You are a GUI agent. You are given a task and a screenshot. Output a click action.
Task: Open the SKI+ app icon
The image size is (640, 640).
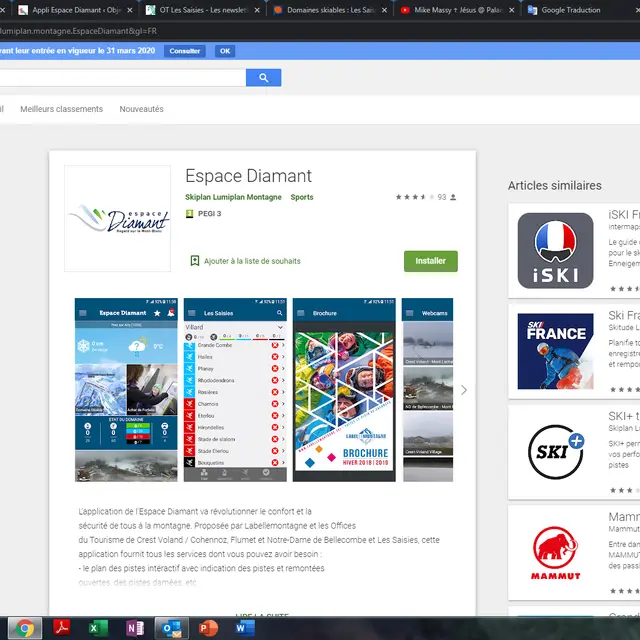click(555, 452)
